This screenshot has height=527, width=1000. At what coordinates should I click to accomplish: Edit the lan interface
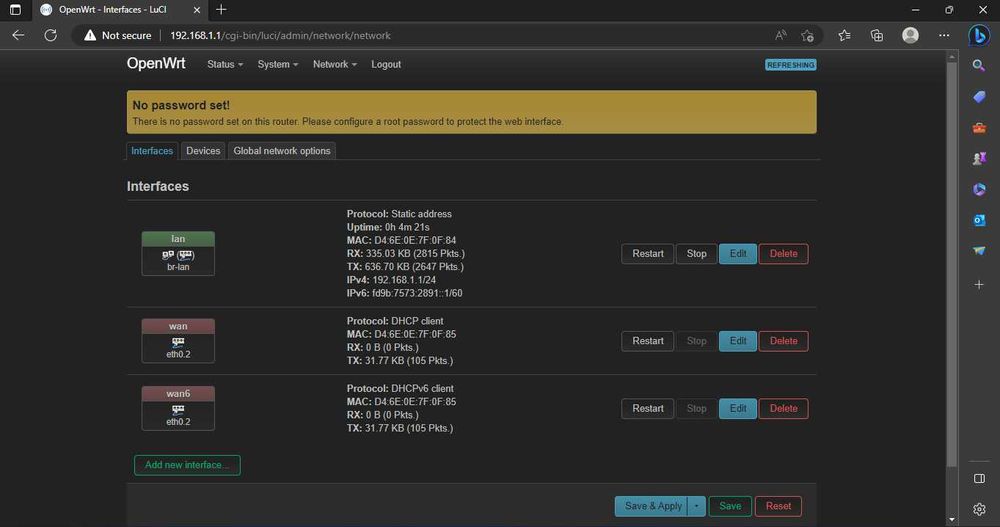tap(738, 253)
